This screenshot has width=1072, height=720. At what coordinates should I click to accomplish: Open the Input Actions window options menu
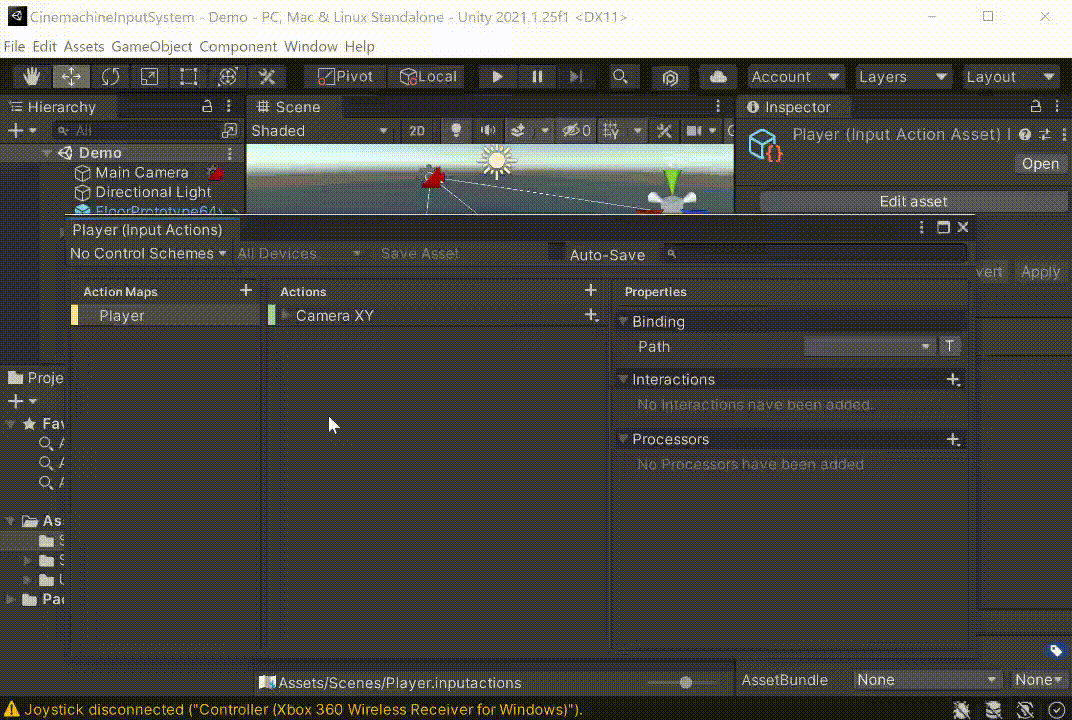pos(922,227)
